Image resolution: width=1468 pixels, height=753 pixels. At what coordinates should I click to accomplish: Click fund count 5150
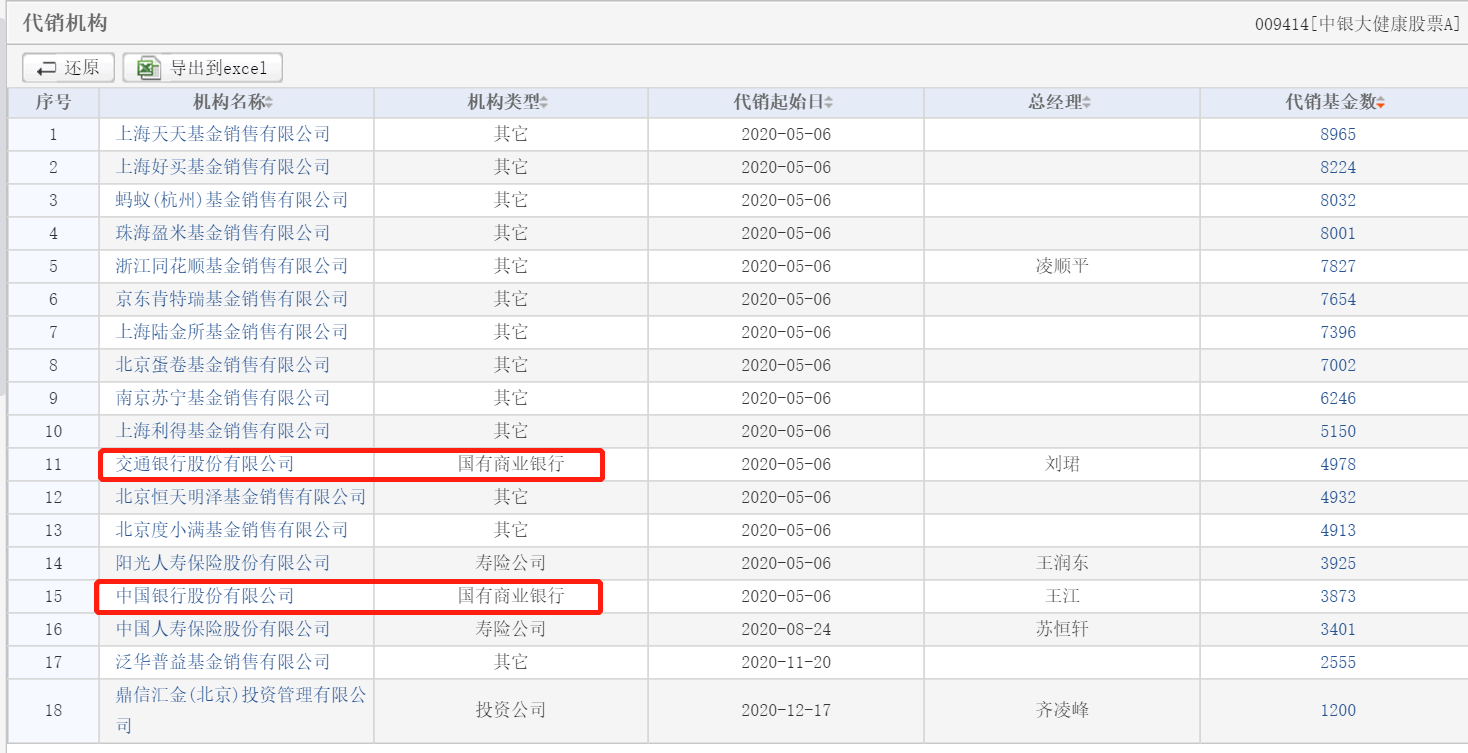(1338, 431)
